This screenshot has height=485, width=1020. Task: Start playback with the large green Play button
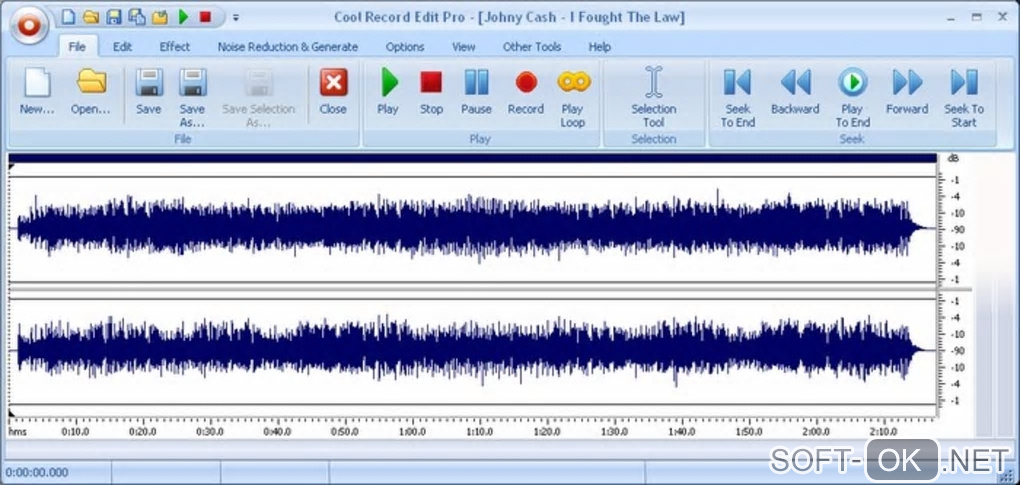[x=388, y=92]
